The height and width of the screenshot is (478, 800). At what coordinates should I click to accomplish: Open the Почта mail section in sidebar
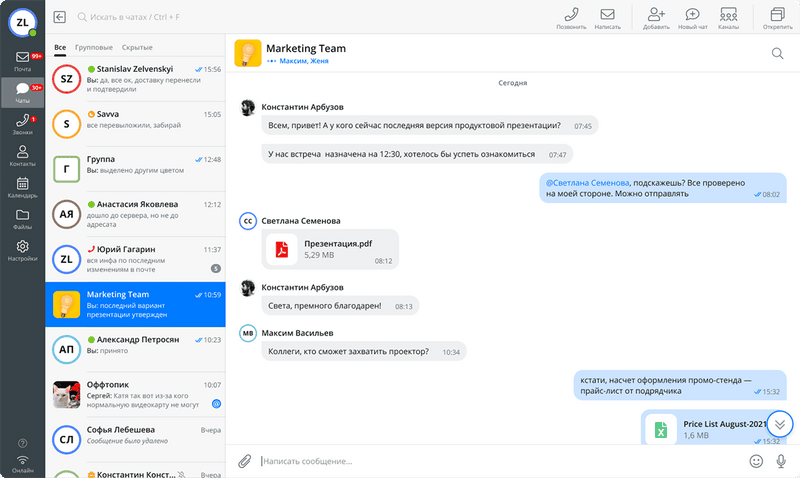pyautogui.click(x=22, y=60)
